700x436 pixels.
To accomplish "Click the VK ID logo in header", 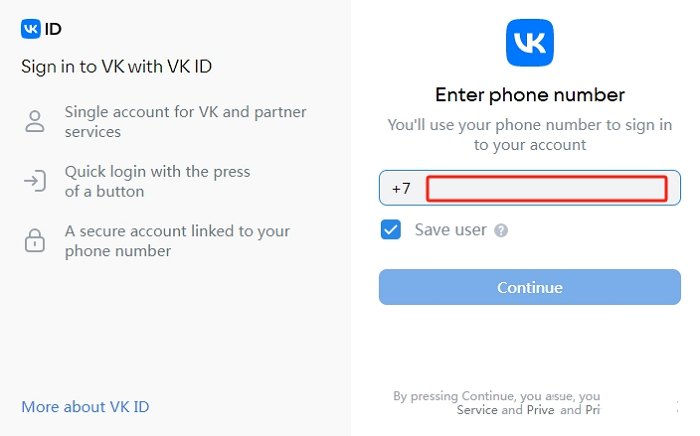I will point(41,29).
